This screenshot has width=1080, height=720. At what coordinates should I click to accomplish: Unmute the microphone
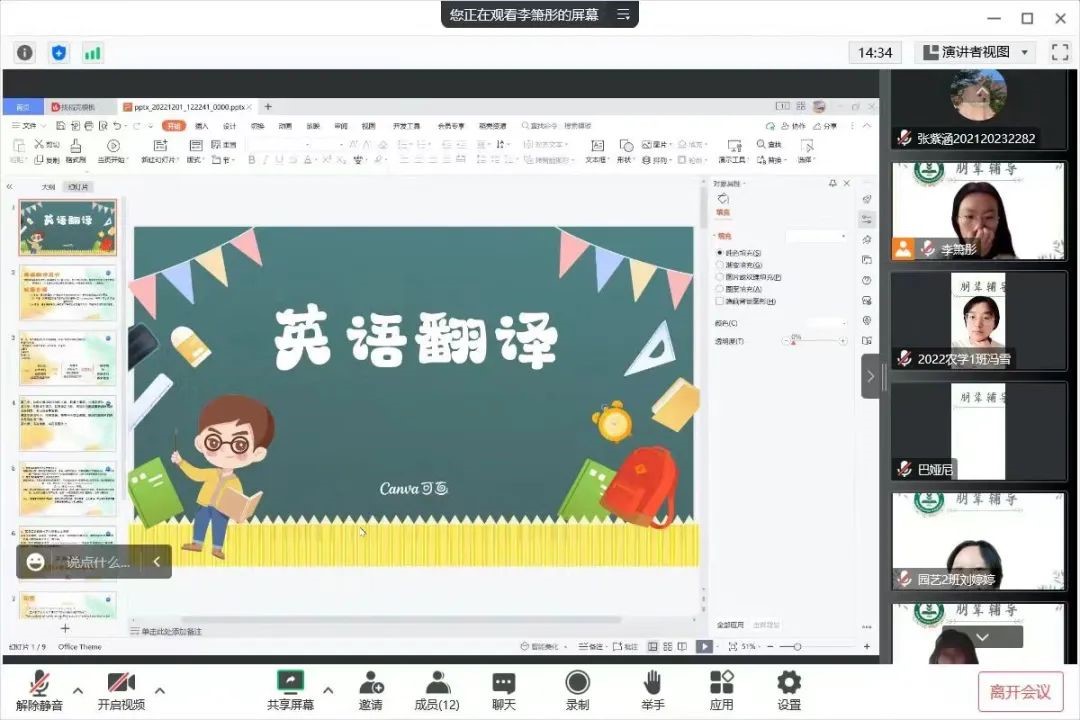(40, 683)
